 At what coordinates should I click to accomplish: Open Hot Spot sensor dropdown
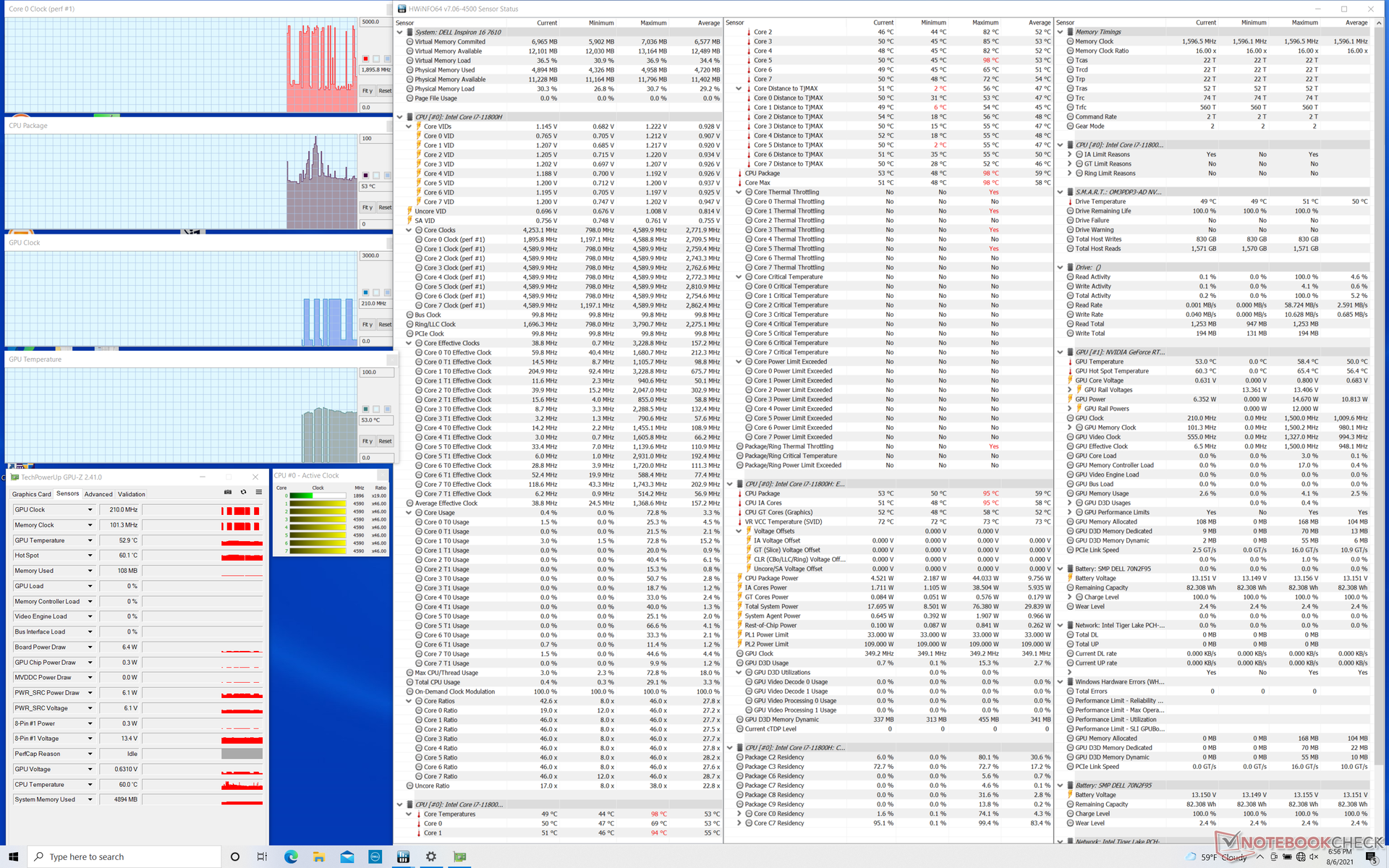coord(90,556)
